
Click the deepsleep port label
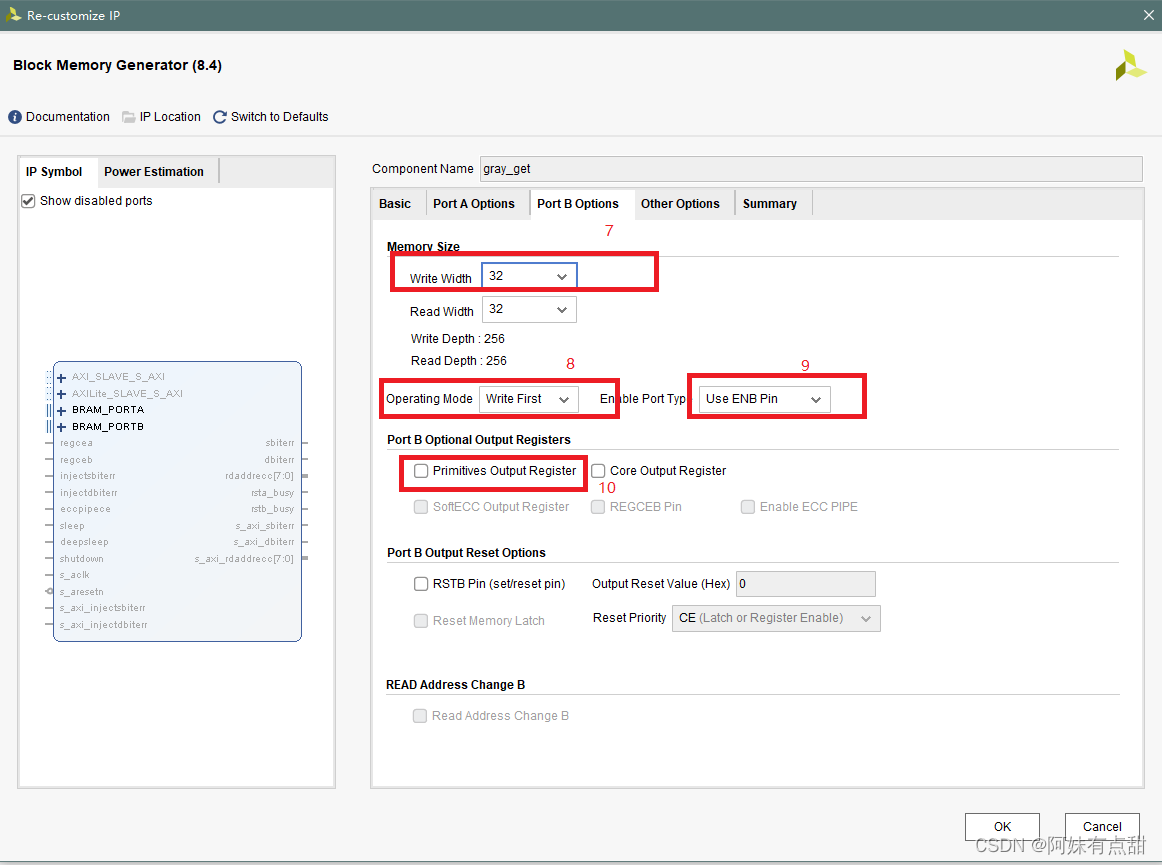coord(84,543)
